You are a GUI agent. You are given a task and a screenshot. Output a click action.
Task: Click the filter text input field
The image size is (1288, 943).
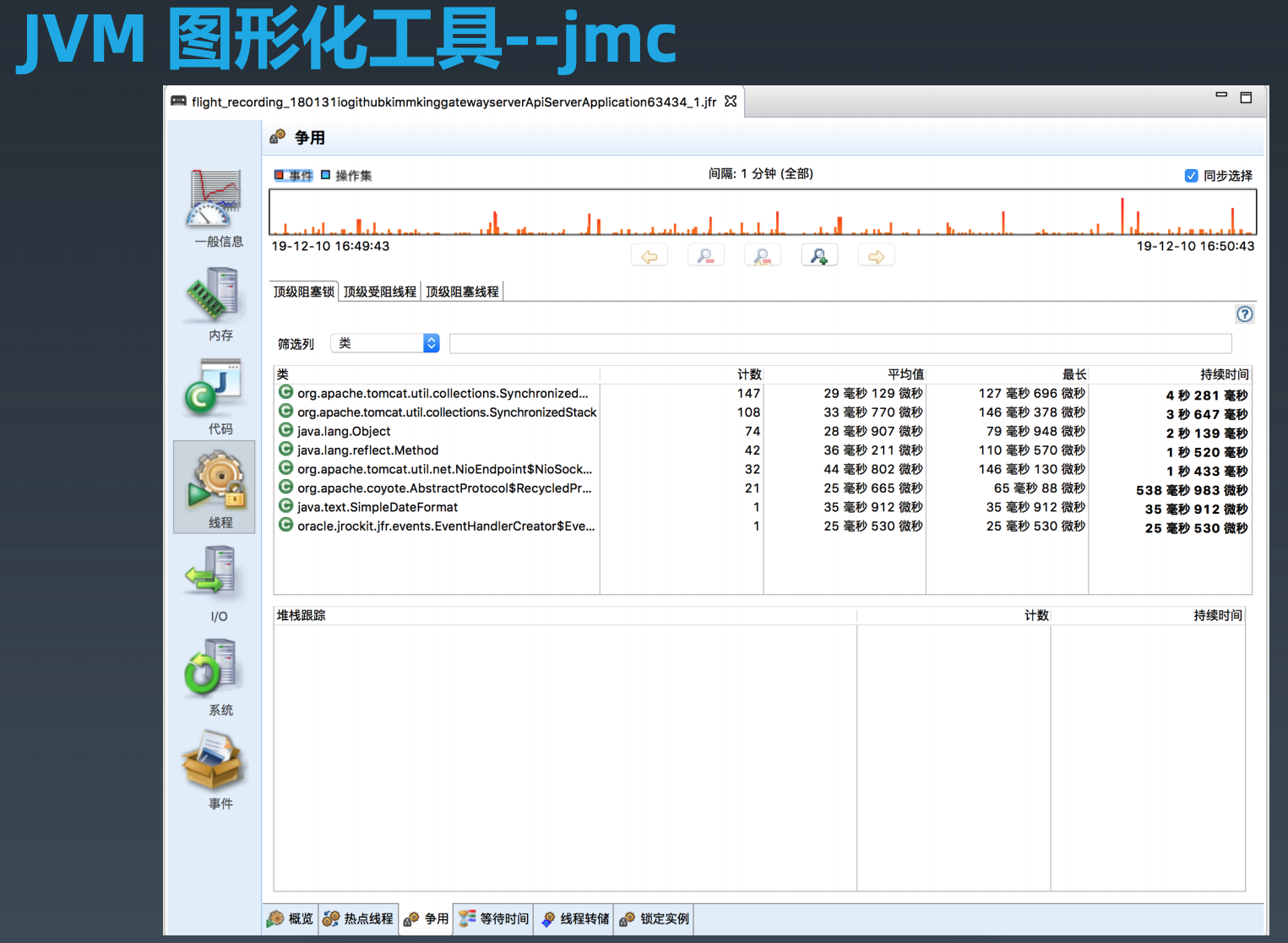pos(840,343)
